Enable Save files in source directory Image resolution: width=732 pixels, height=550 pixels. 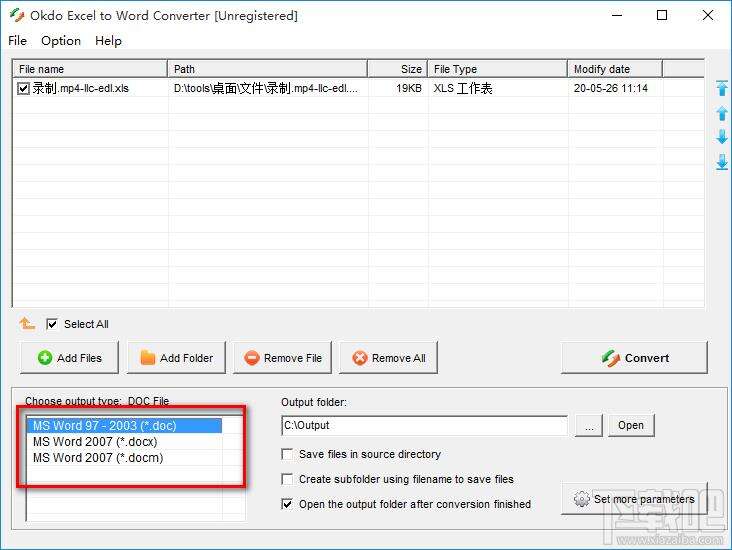click(x=287, y=454)
